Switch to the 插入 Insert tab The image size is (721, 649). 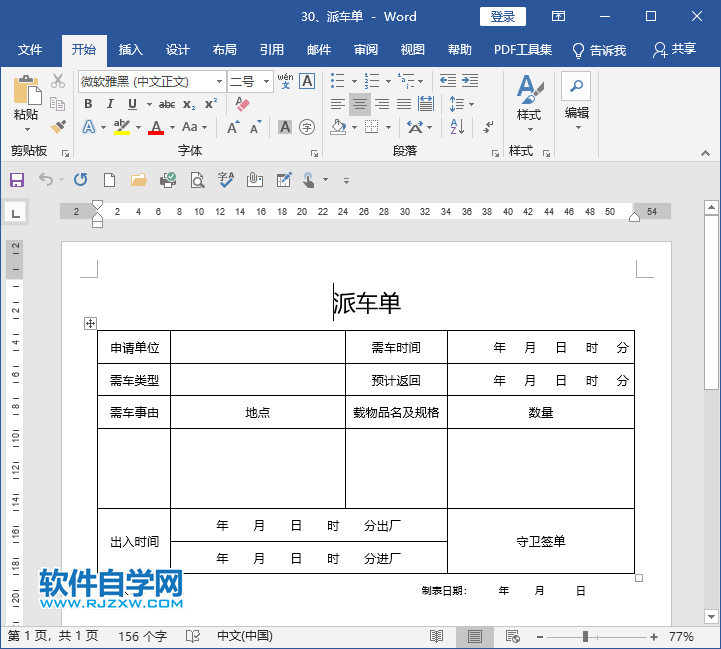(131, 50)
